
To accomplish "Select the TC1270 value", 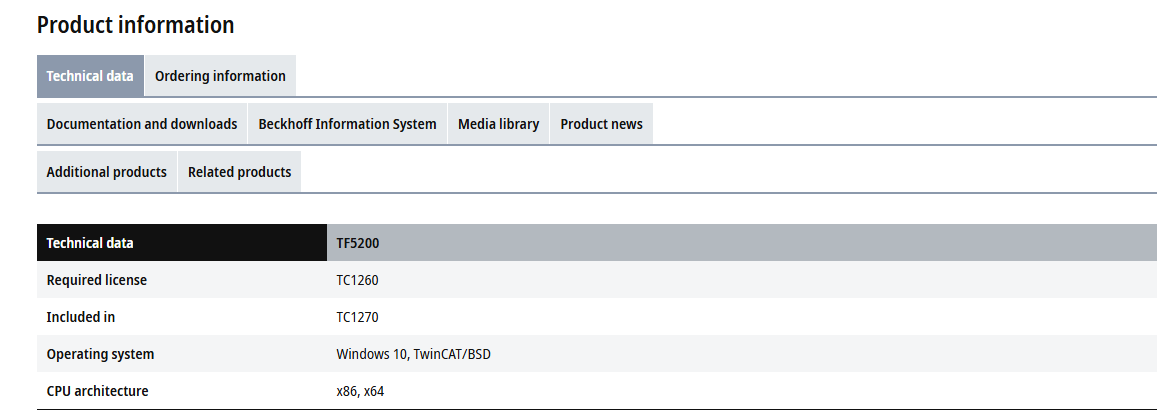I will [x=357, y=317].
